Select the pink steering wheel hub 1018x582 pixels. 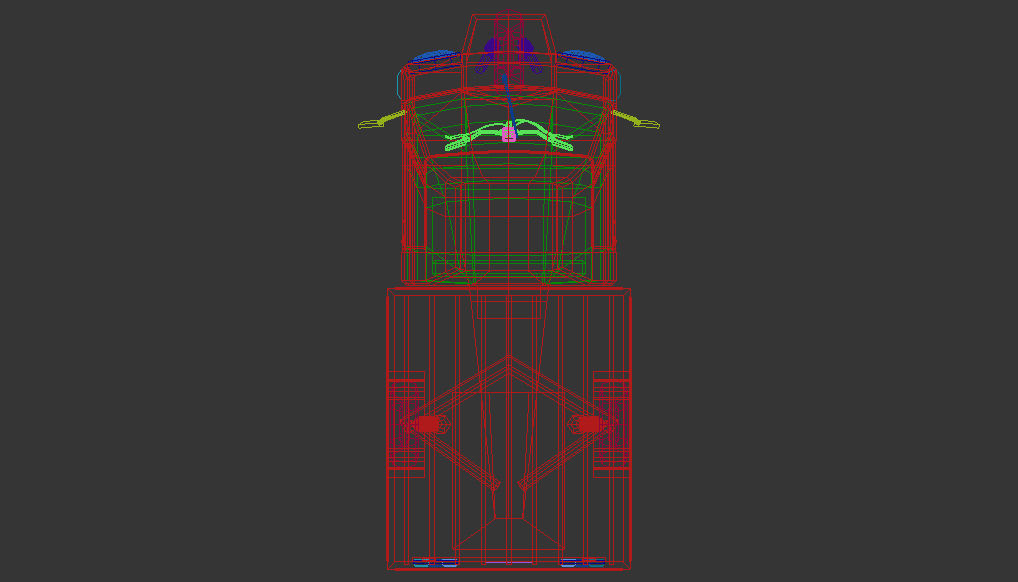(x=509, y=135)
